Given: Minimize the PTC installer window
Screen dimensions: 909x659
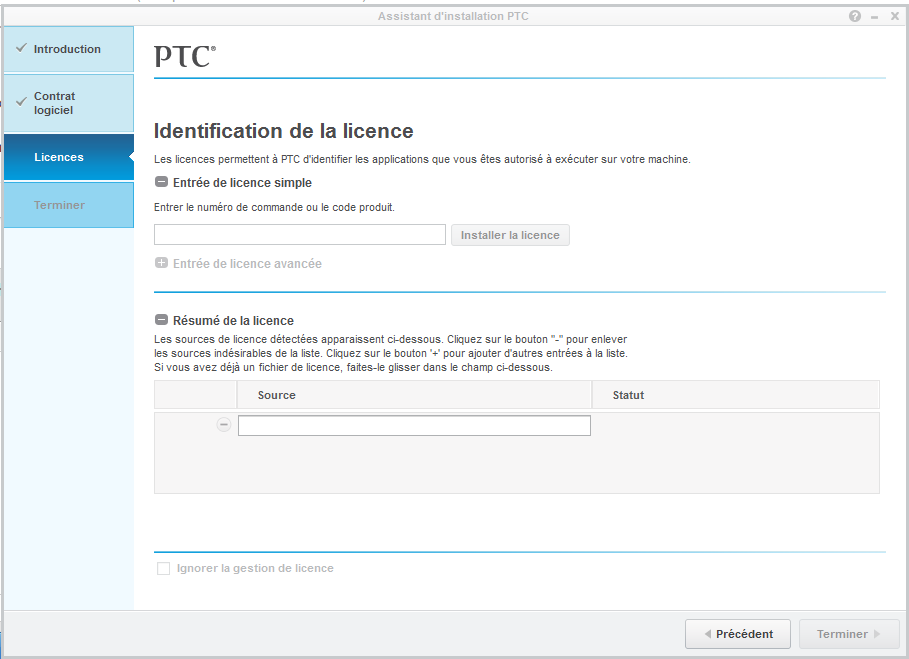Looking at the screenshot, I should pos(874,17).
